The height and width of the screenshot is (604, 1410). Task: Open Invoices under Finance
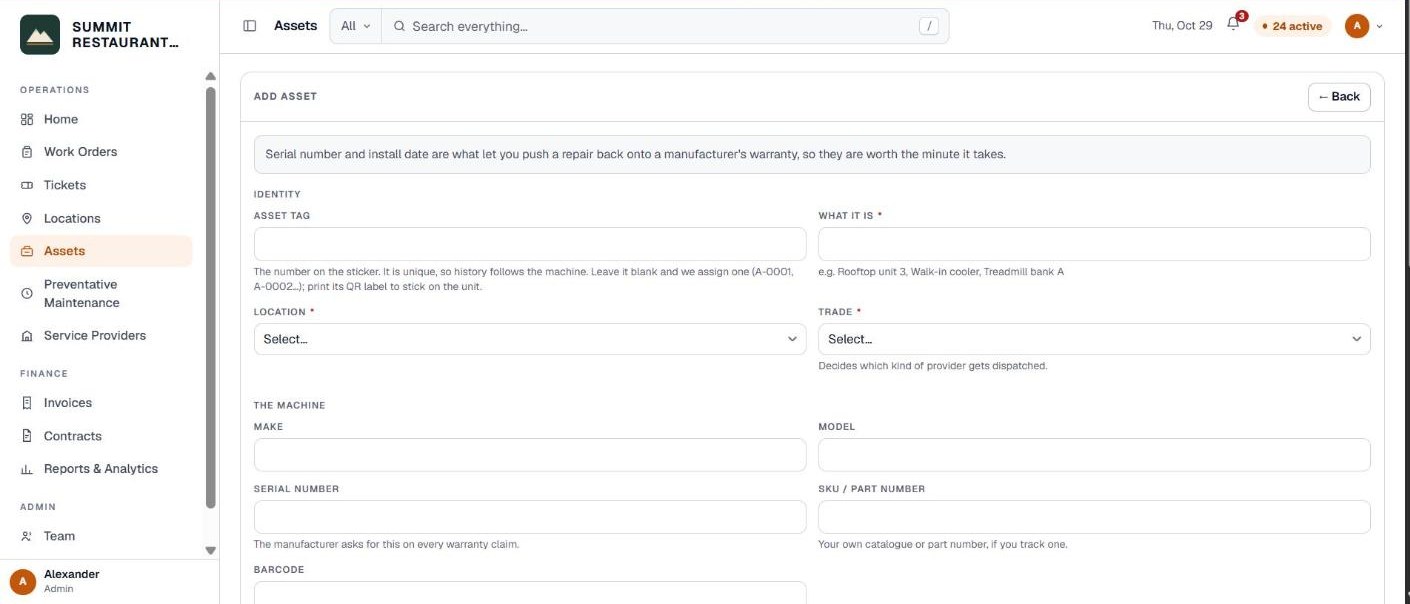tap(101, 403)
